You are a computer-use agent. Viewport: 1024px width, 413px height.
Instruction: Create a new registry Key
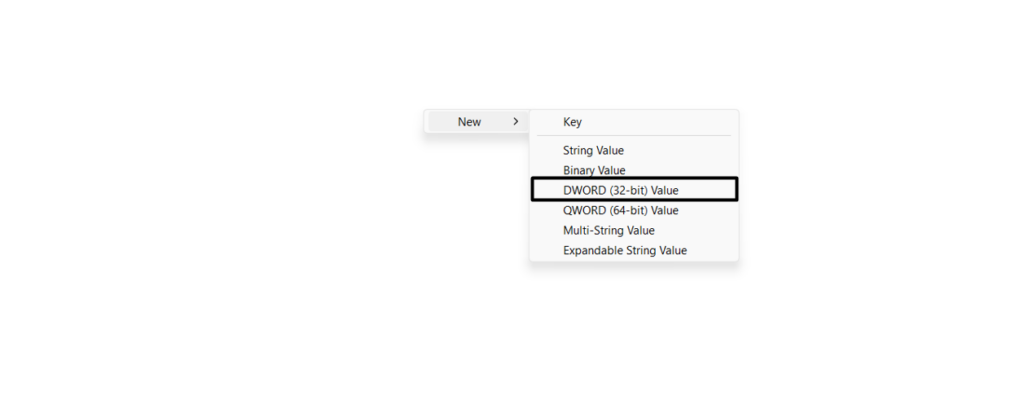pyautogui.click(x=572, y=122)
